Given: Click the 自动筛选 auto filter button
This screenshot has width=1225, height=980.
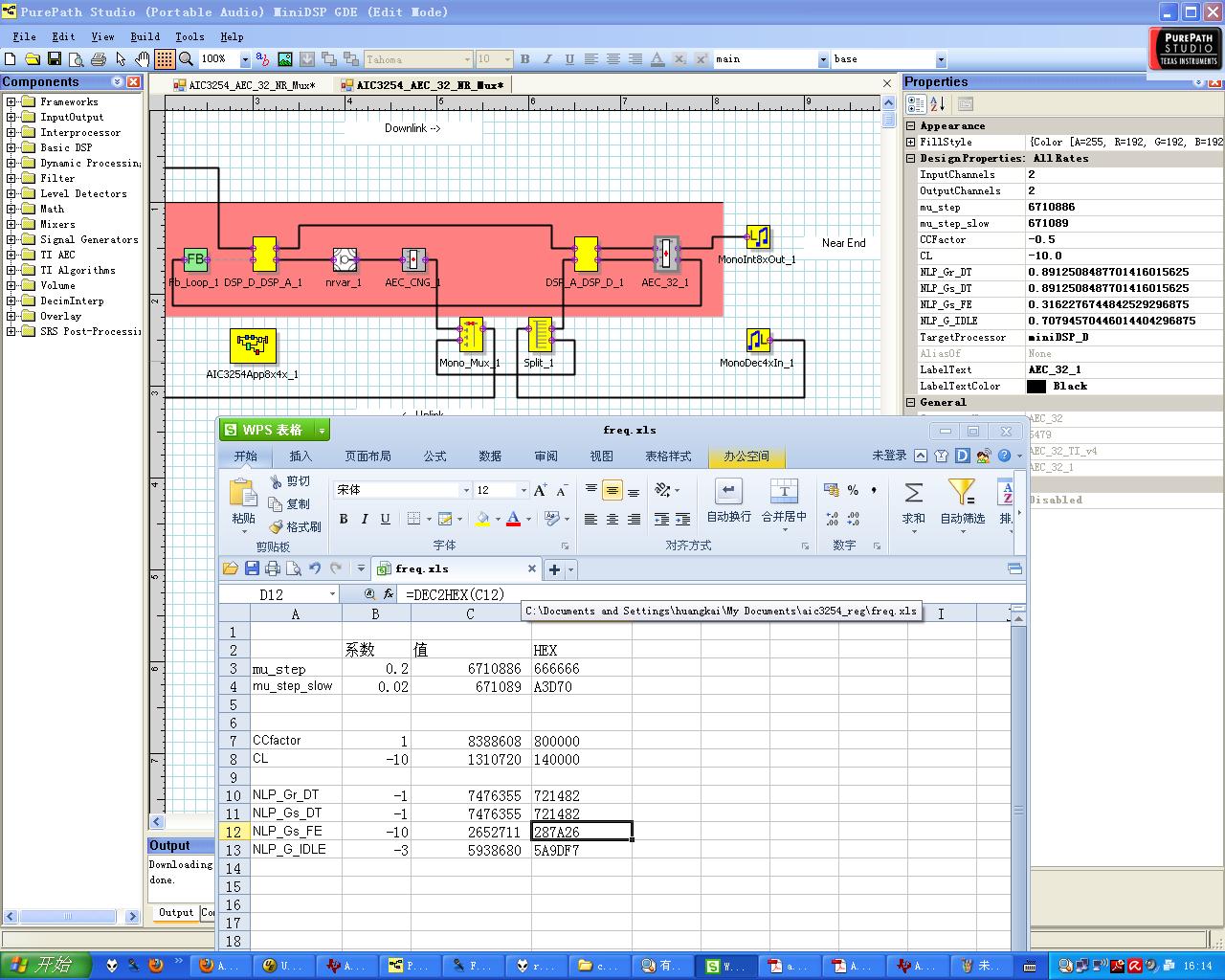Looking at the screenshot, I should (962, 504).
